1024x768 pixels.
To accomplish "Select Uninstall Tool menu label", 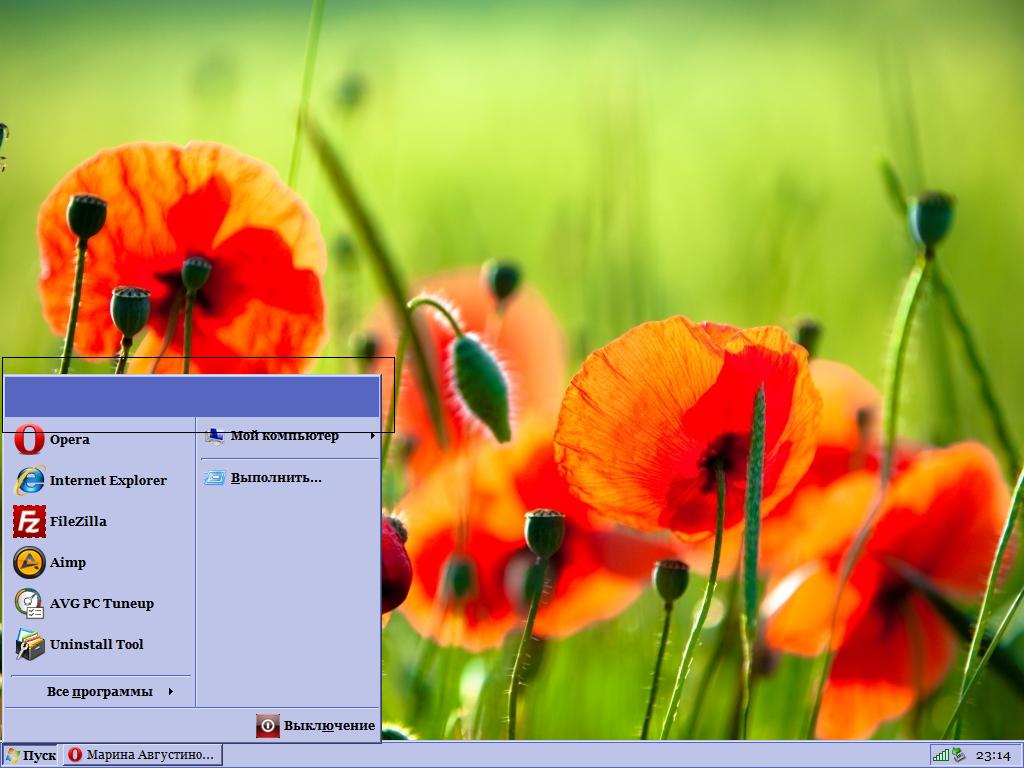I will [x=97, y=645].
